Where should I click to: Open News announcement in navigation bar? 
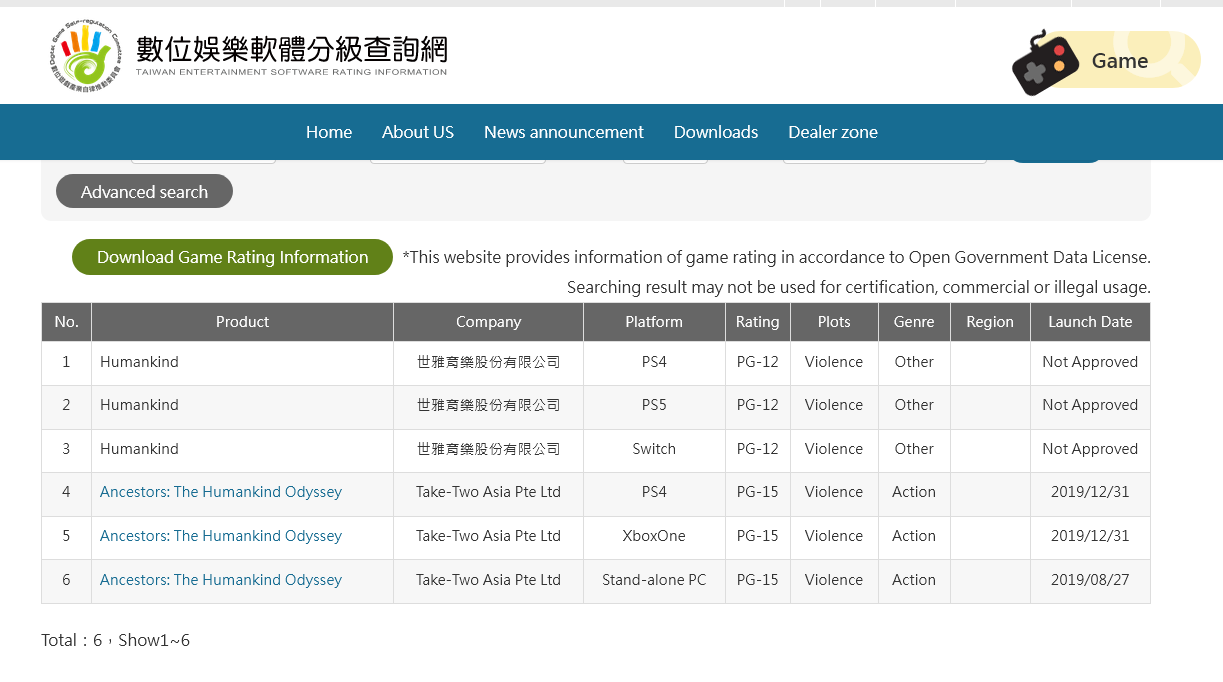pyautogui.click(x=563, y=132)
